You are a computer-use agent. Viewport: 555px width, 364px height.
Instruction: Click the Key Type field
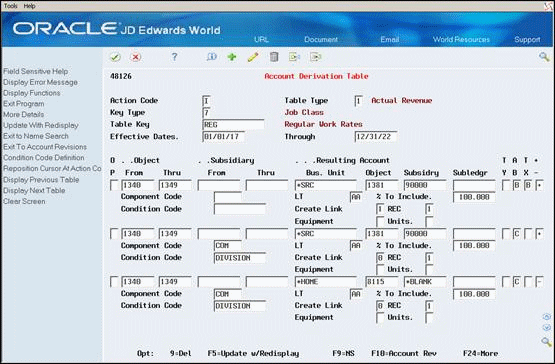pyautogui.click(x=206, y=113)
